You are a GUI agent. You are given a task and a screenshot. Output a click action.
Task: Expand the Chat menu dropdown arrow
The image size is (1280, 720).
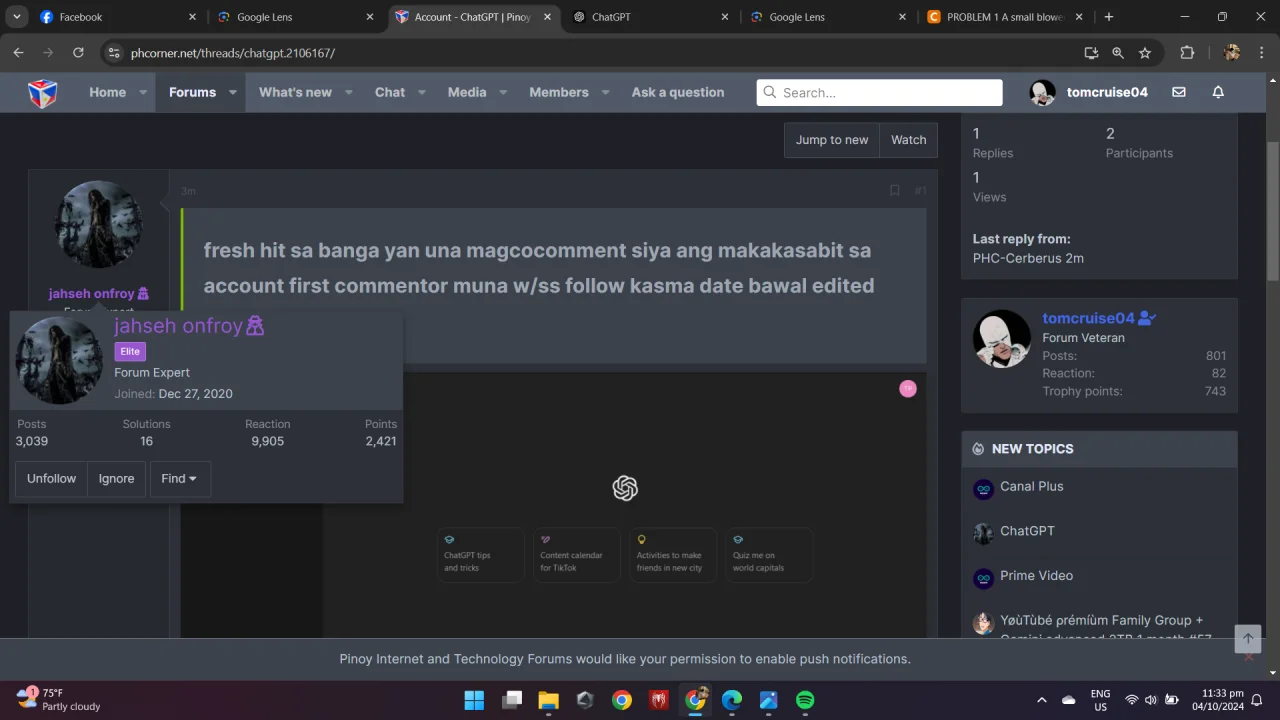(422, 92)
